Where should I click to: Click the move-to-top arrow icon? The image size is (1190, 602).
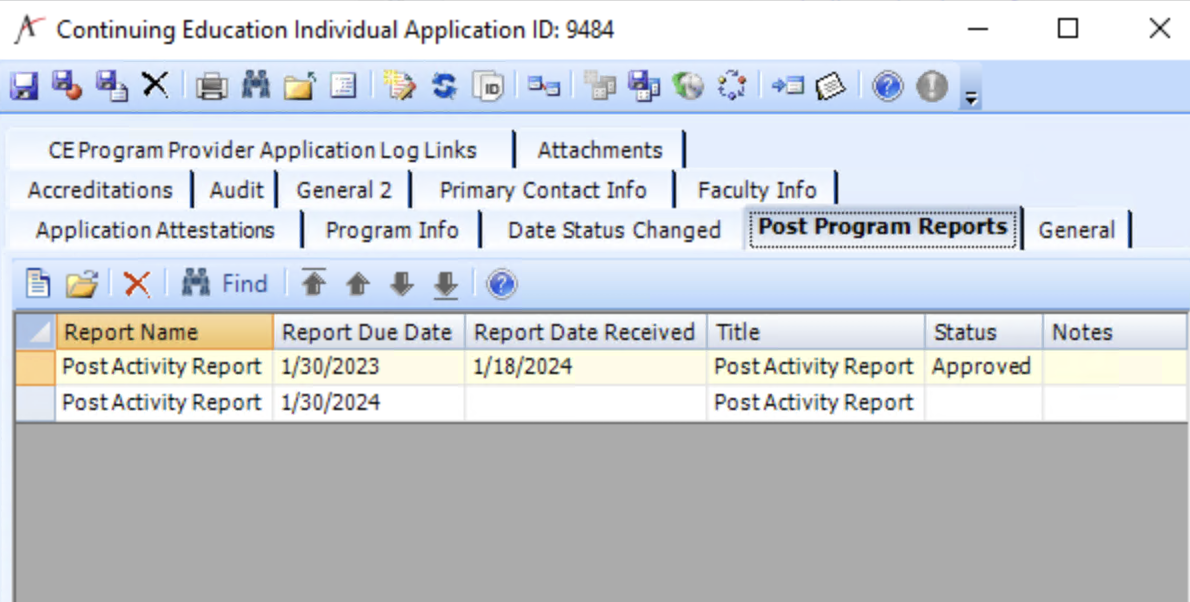coord(313,283)
